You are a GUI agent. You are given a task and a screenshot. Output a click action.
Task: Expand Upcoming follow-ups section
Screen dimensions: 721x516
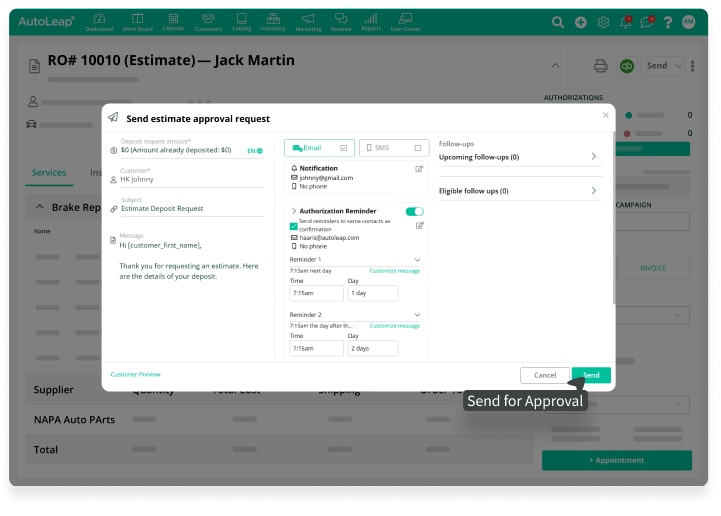(x=593, y=157)
